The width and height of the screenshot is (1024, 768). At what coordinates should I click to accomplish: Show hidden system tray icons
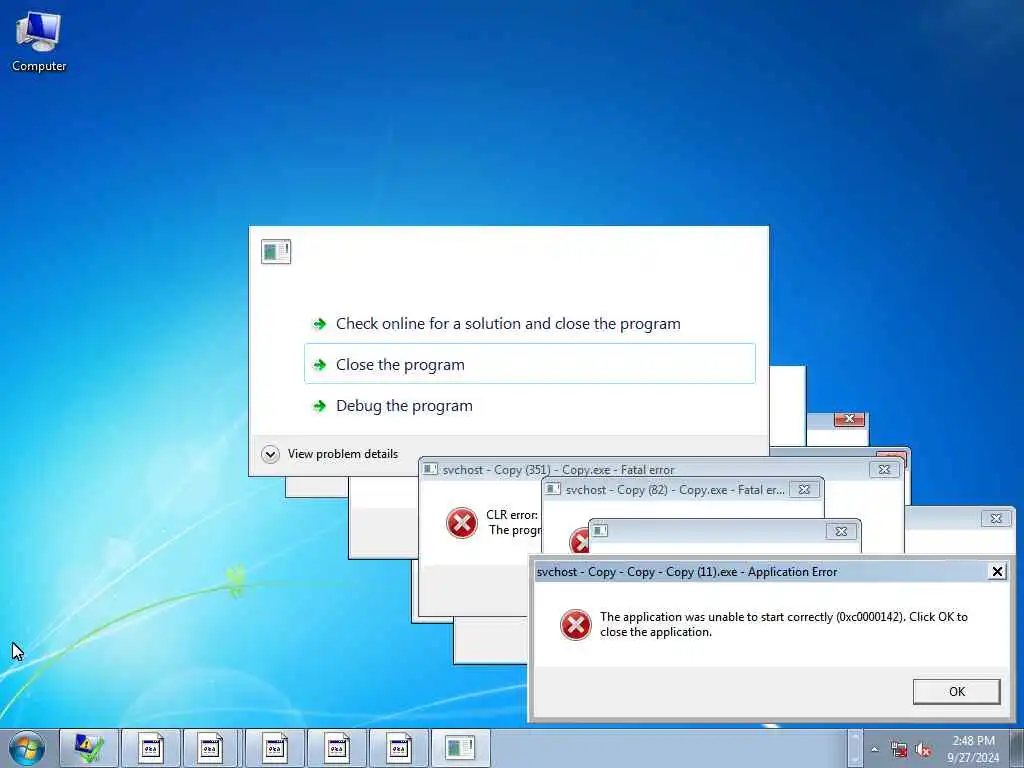tap(875, 750)
